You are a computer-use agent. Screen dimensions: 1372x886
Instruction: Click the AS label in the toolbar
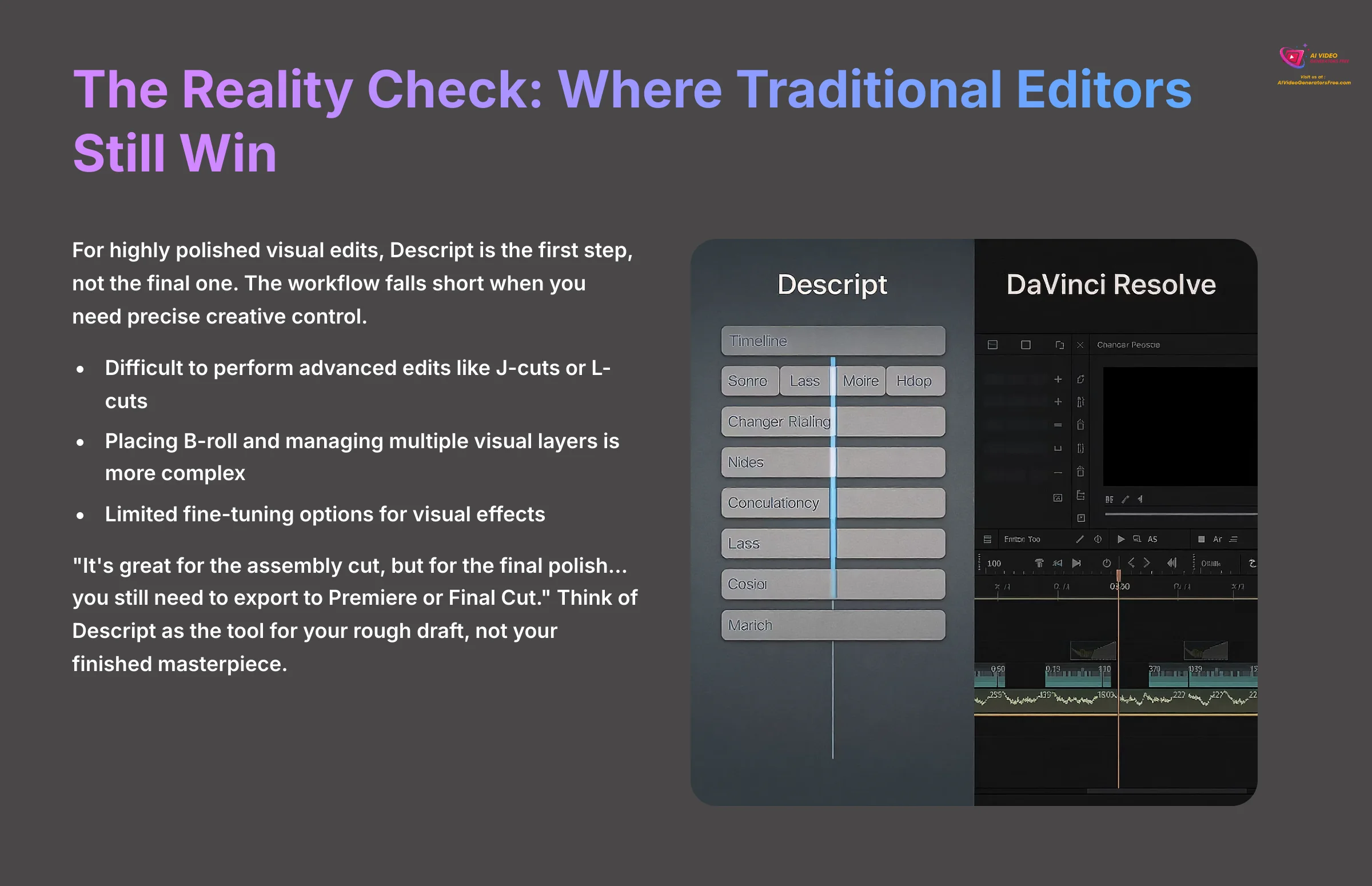pos(1152,539)
